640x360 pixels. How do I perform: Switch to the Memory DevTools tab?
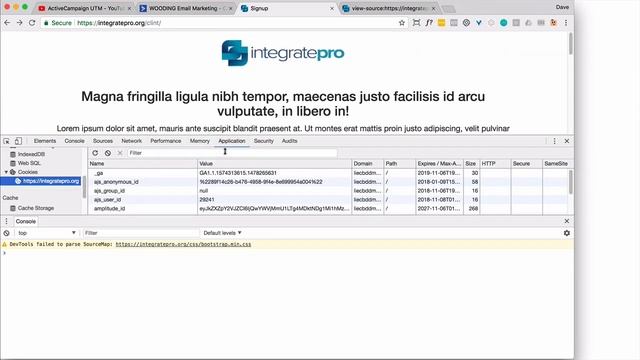(200, 141)
